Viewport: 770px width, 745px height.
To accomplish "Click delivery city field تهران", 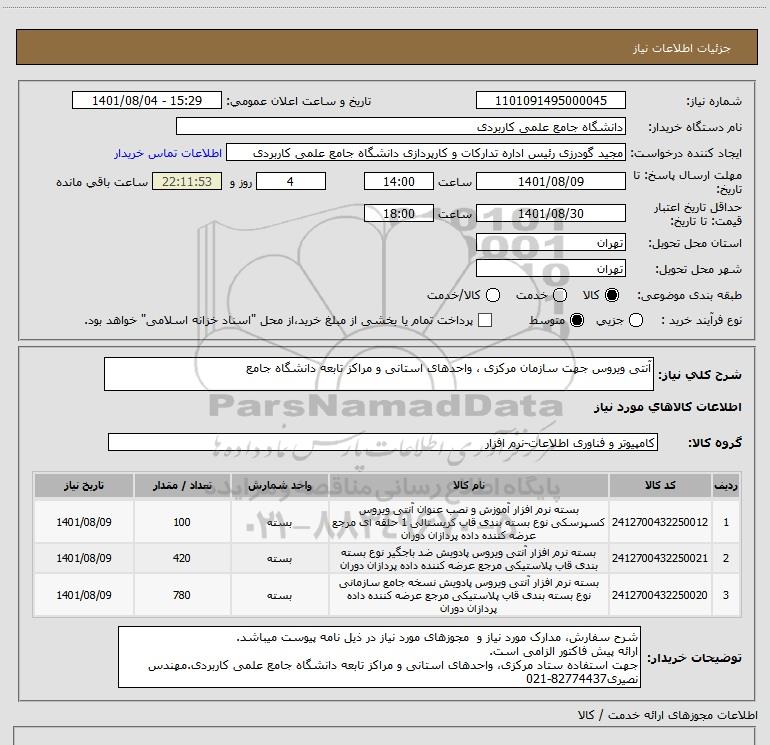I will [x=550, y=268].
